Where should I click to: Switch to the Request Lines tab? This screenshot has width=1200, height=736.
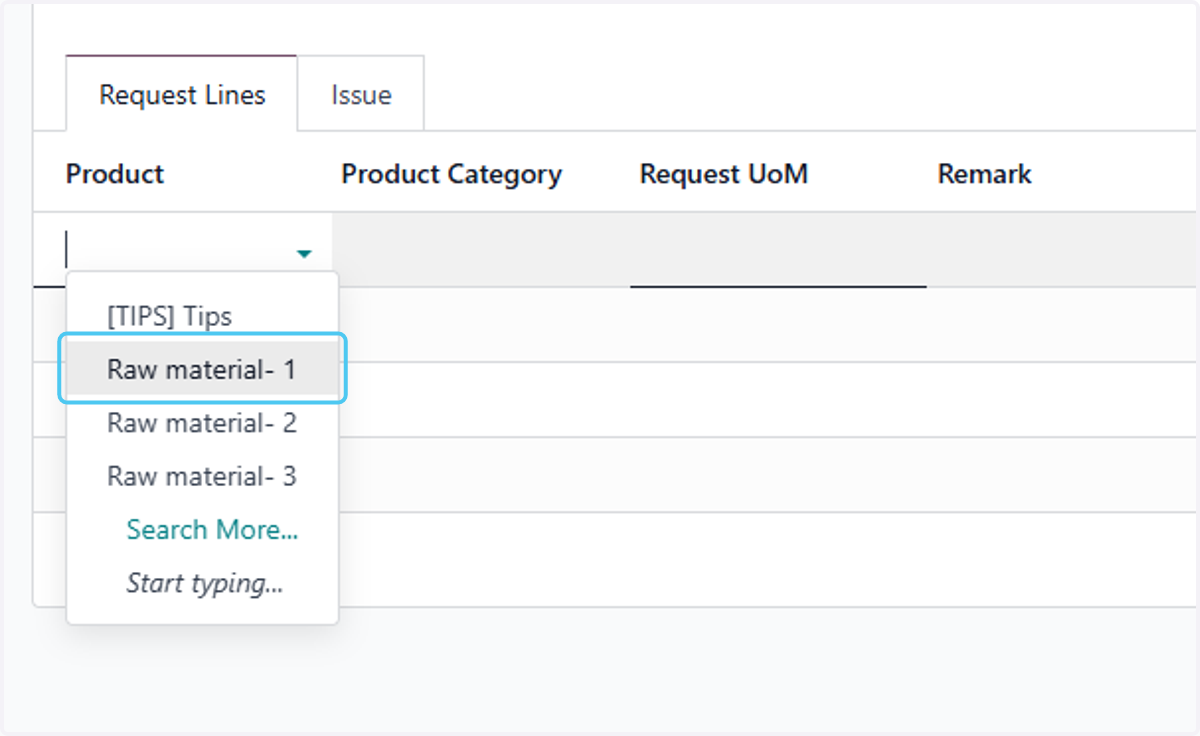click(182, 95)
